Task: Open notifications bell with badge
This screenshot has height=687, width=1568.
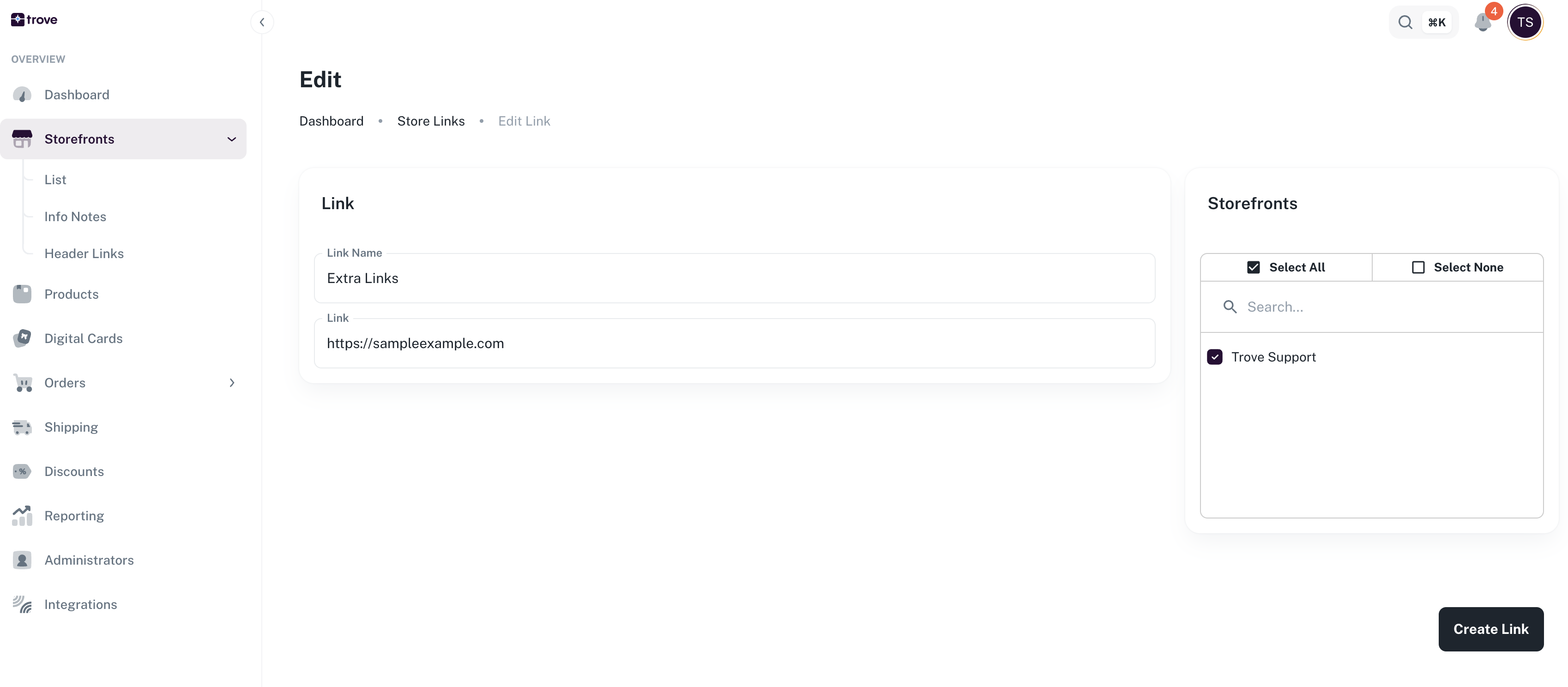Action: coord(1483,23)
